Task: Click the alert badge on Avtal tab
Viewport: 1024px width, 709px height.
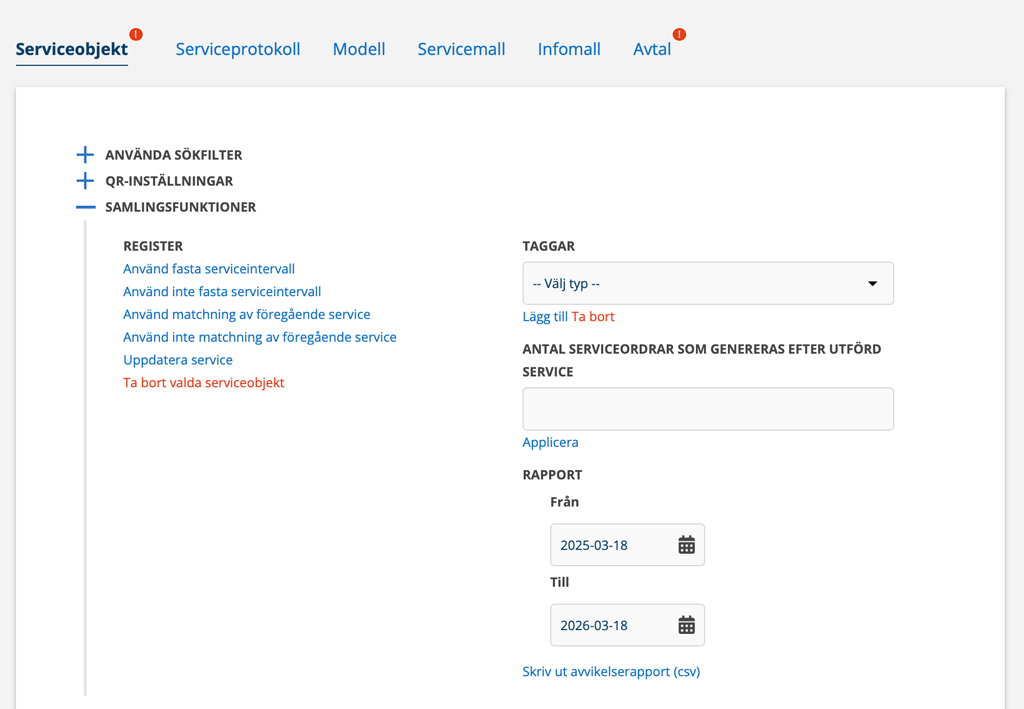Action: click(x=679, y=34)
